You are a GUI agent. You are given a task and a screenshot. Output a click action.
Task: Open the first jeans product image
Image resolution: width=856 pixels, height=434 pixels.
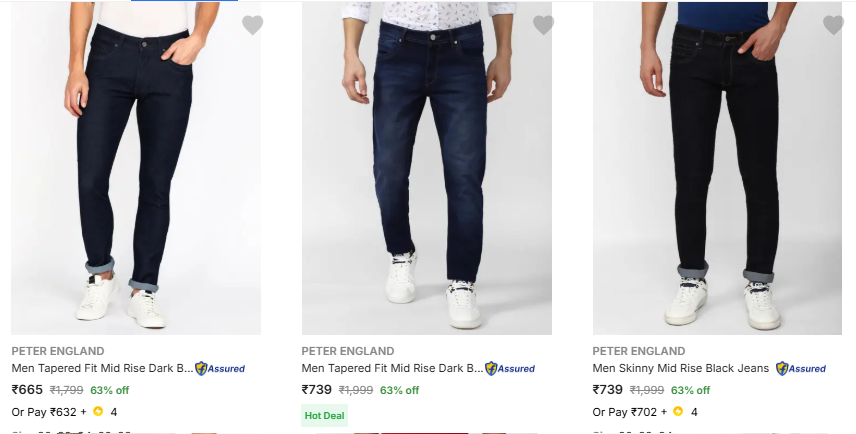pyautogui.click(x=136, y=170)
